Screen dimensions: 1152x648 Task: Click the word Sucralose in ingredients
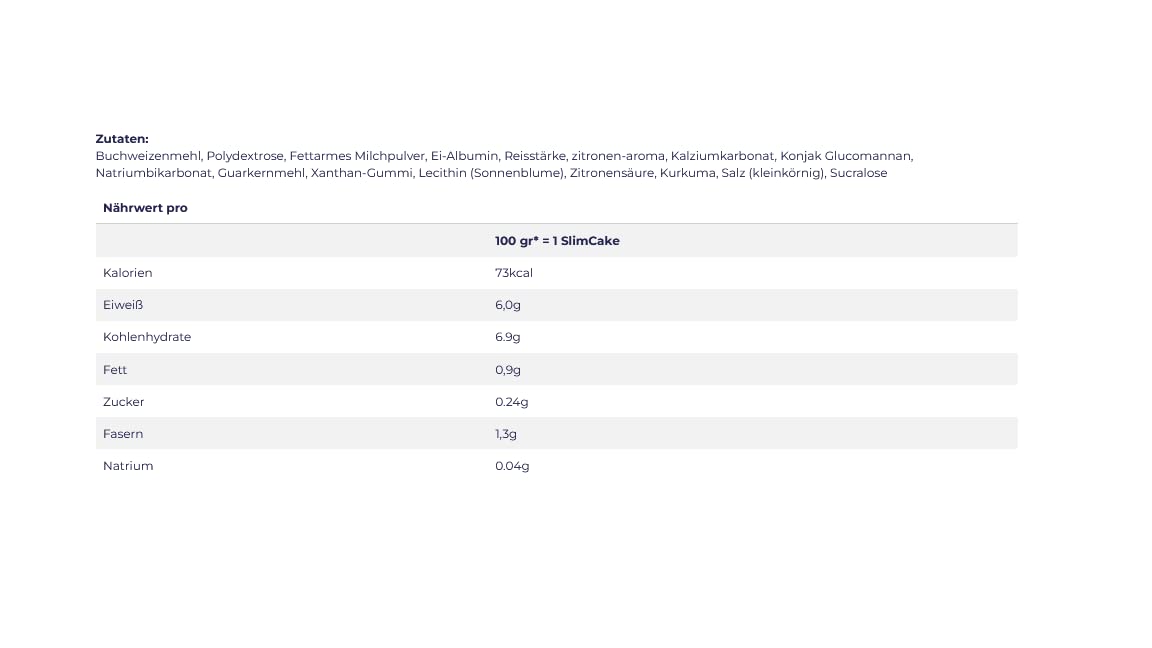click(858, 173)
